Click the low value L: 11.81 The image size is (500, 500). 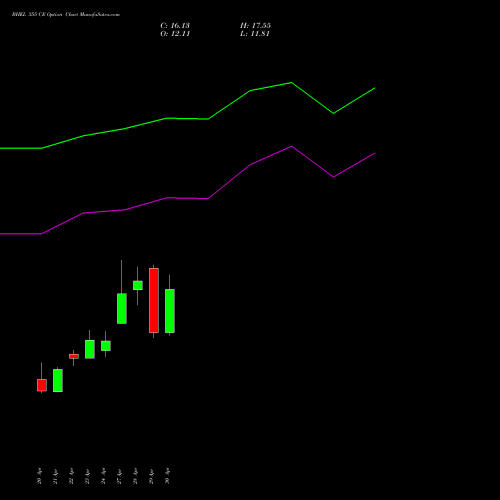[x=255, y=34]
